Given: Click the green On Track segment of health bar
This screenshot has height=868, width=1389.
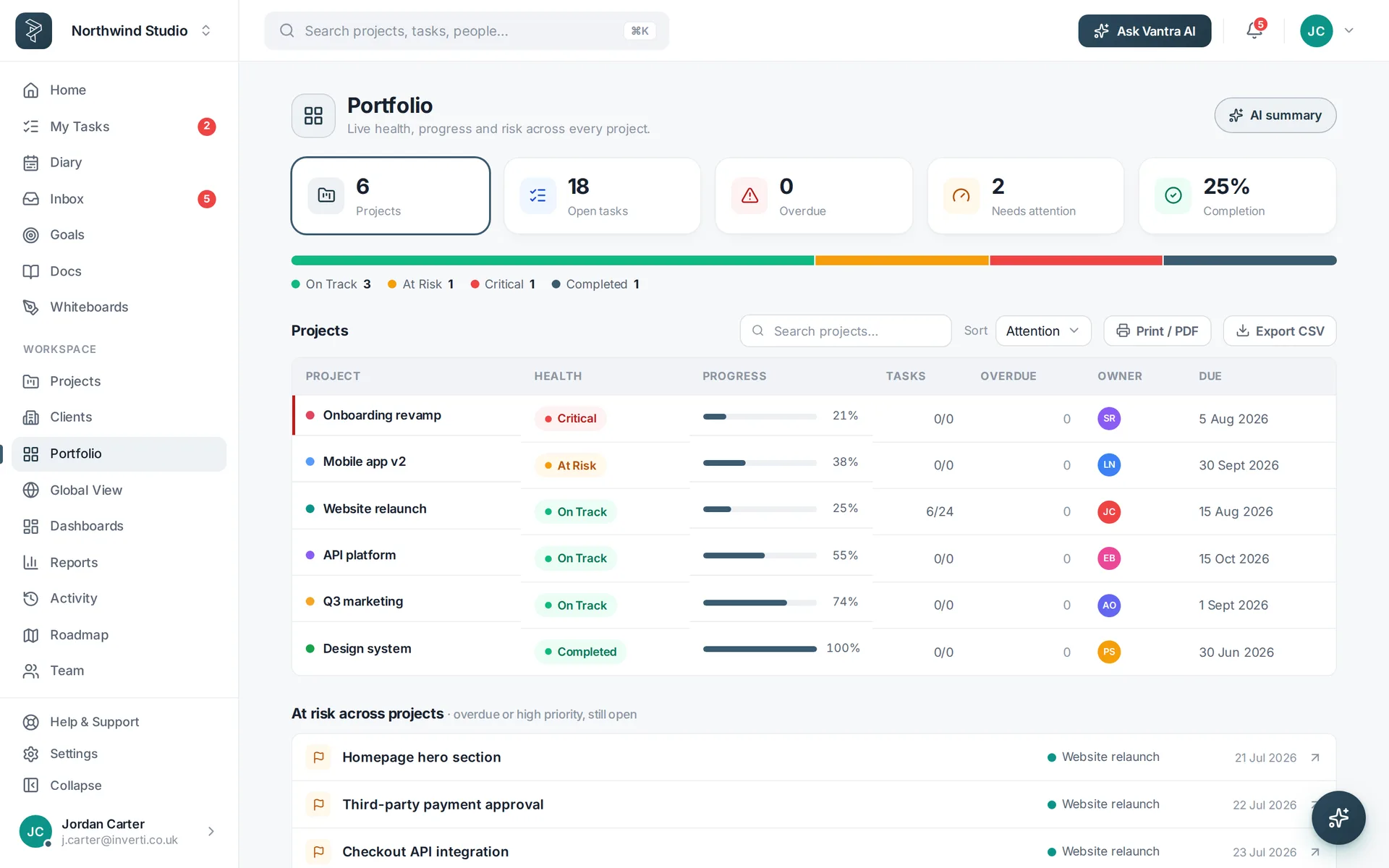Looking at the screenshot, I should tap(553, 260).
